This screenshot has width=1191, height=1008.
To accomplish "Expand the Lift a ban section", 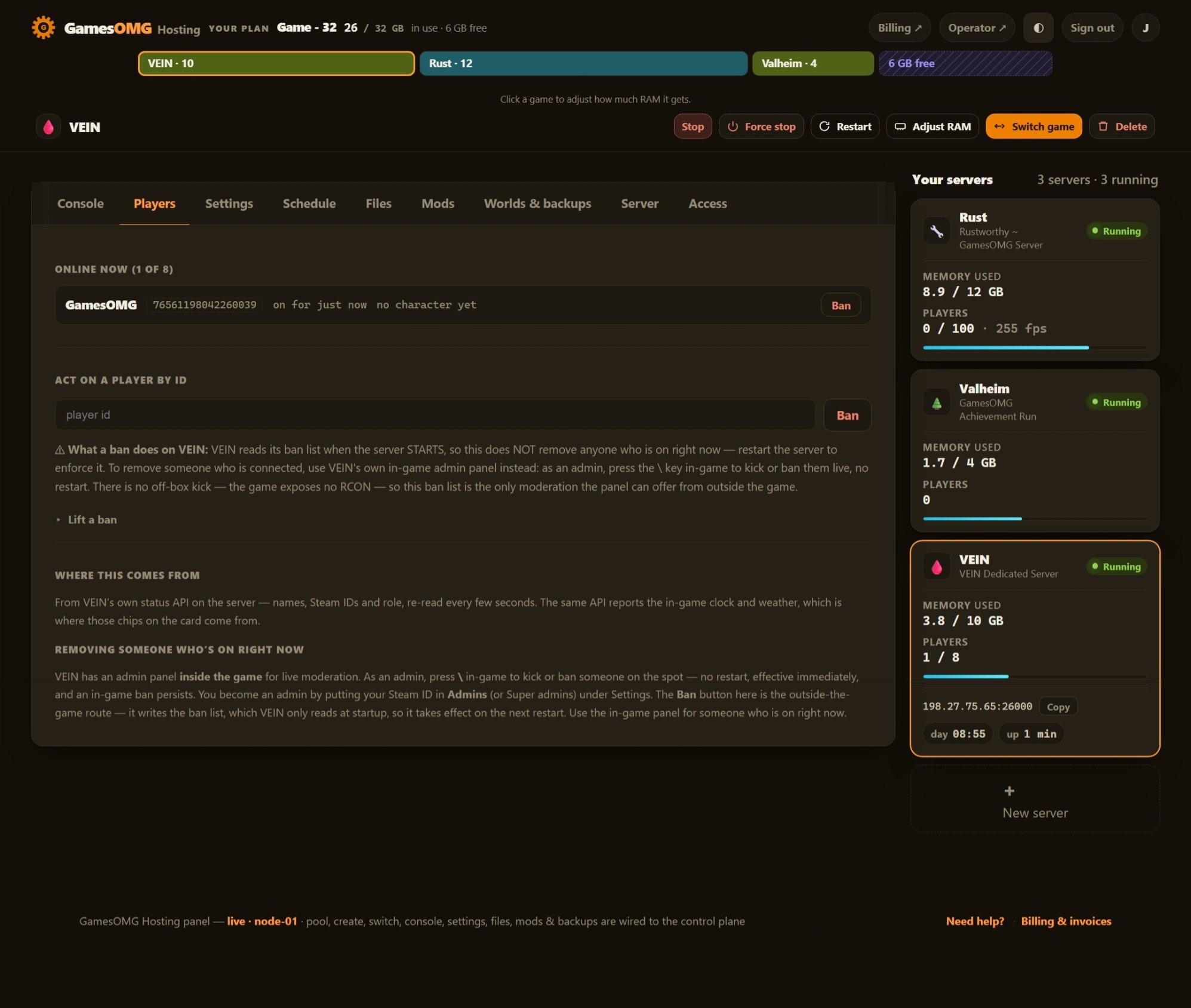I will click(x=87, y=520).
